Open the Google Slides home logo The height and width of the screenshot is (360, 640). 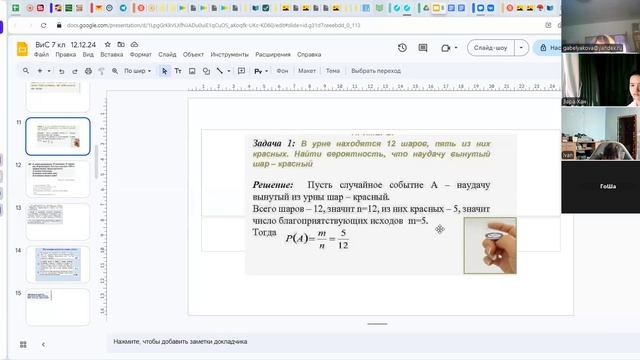[22, 49]
